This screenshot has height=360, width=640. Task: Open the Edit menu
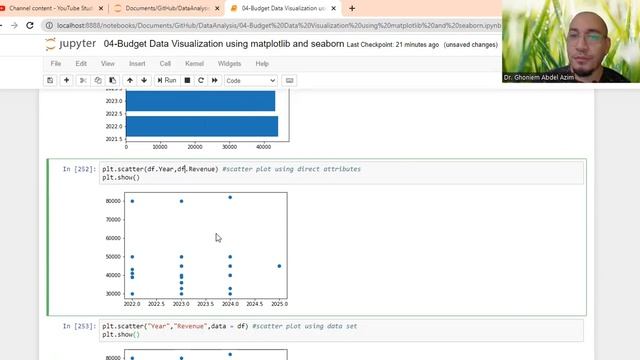81,64
